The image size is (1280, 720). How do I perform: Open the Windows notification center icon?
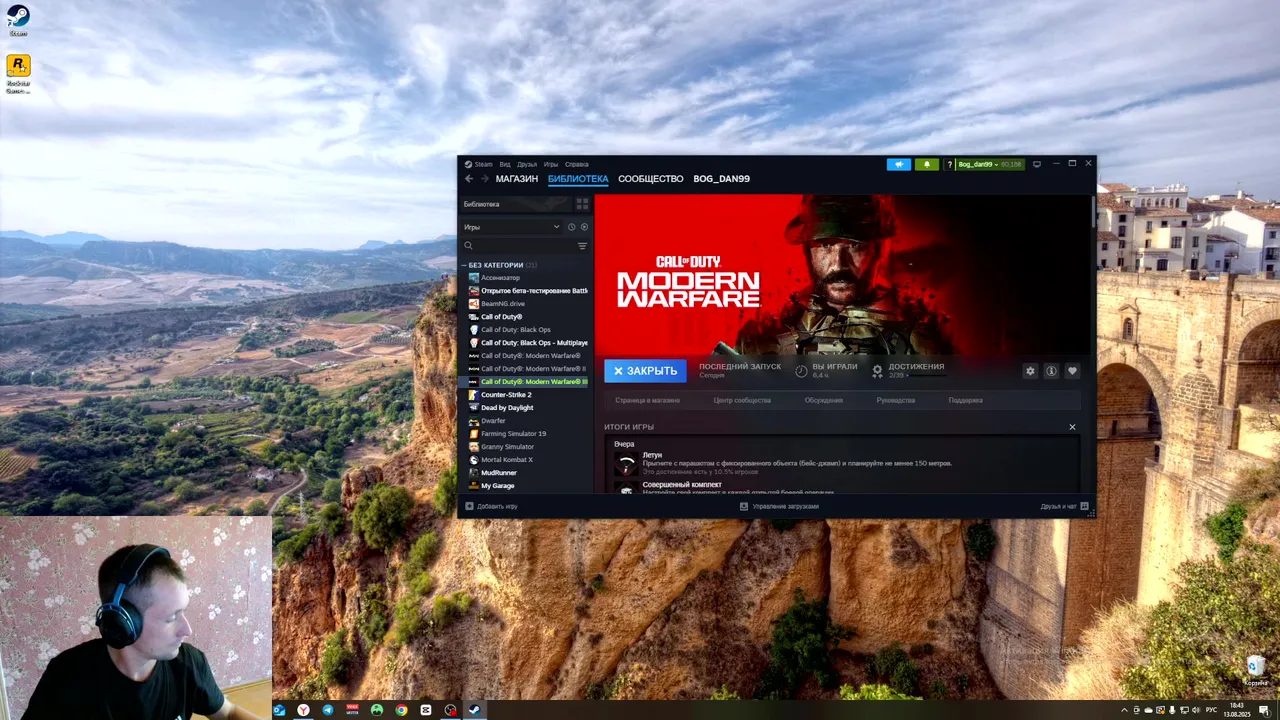click(1265, 710)
